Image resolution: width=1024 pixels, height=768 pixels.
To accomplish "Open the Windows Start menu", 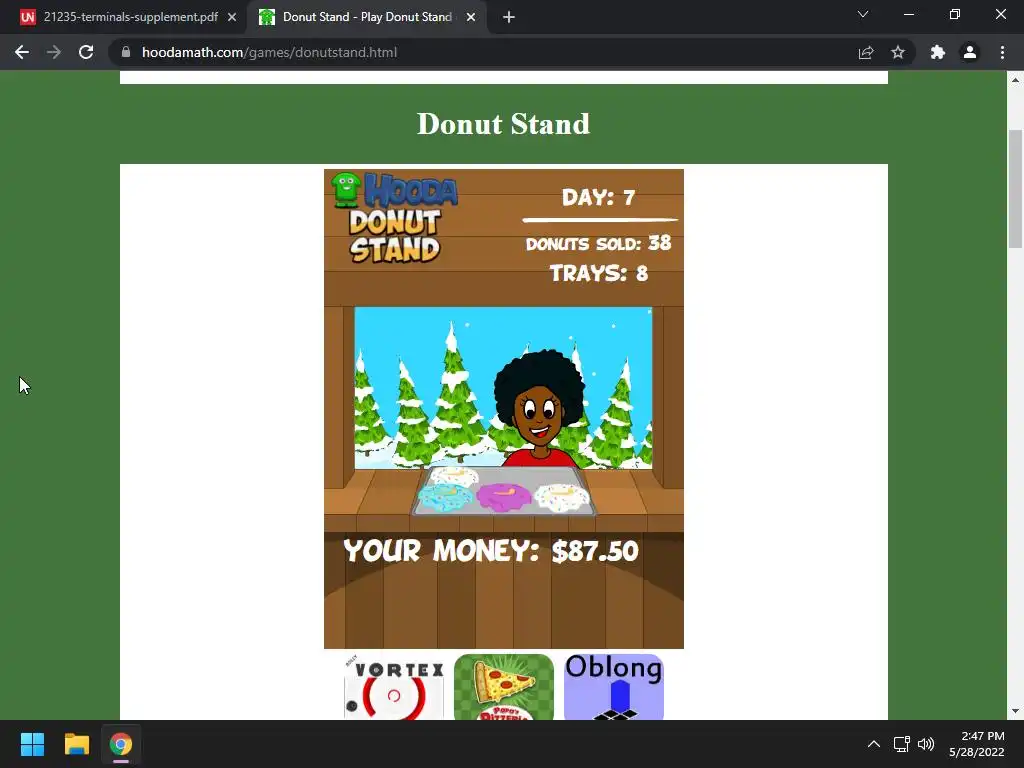I will tap(32, 744).
